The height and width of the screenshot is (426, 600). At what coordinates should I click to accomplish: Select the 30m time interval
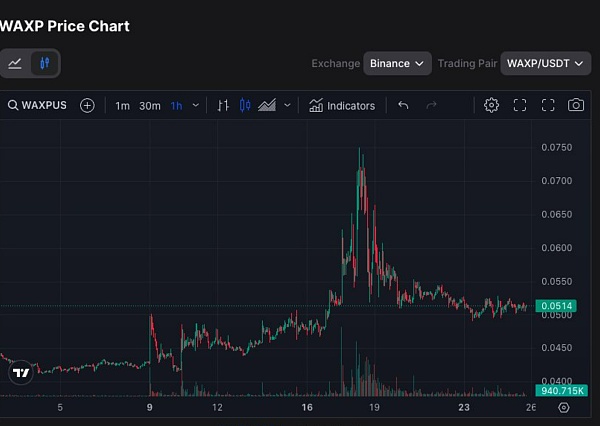tap(150, 106)
